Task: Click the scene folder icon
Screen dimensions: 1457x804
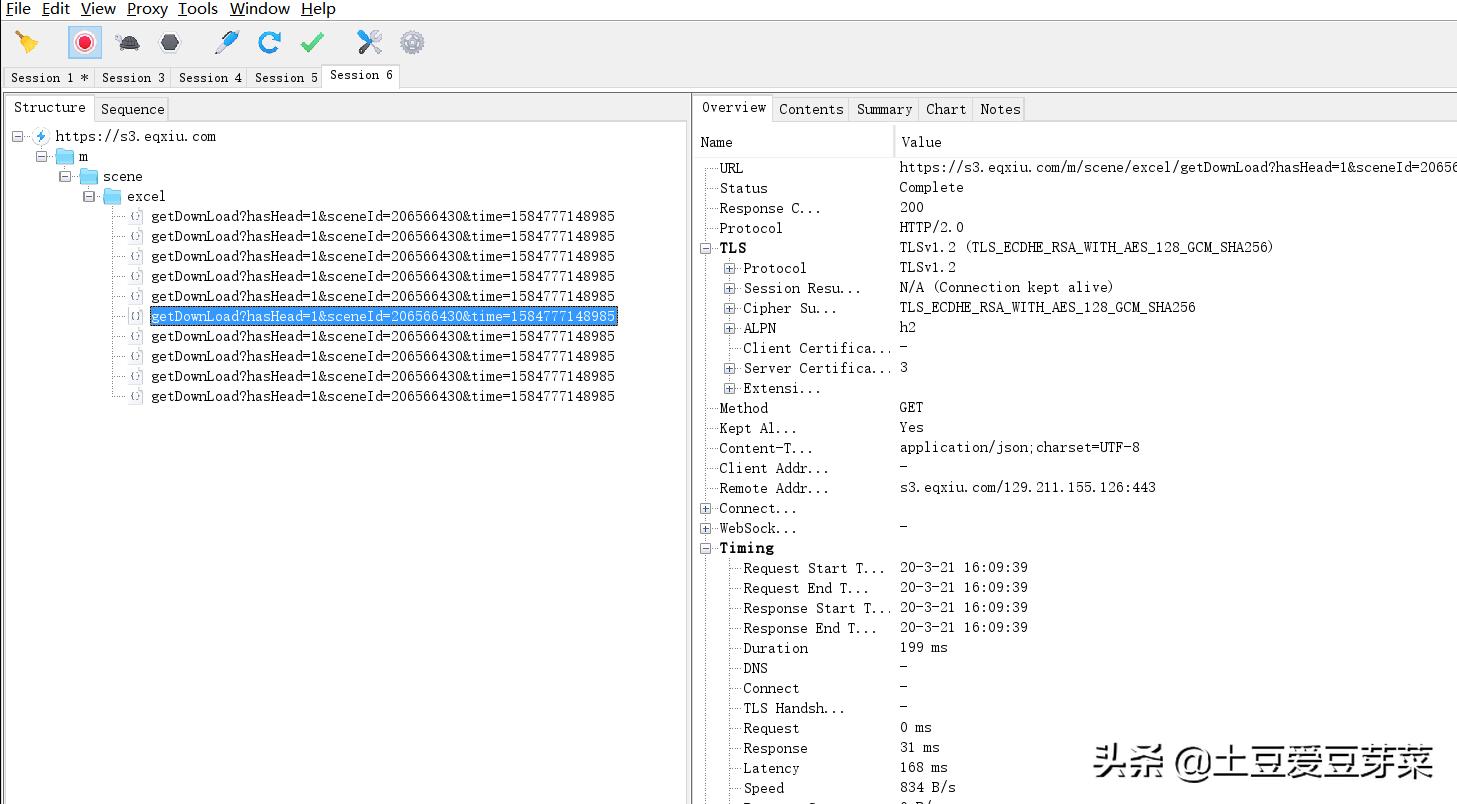Action: (x=89, y=176)
